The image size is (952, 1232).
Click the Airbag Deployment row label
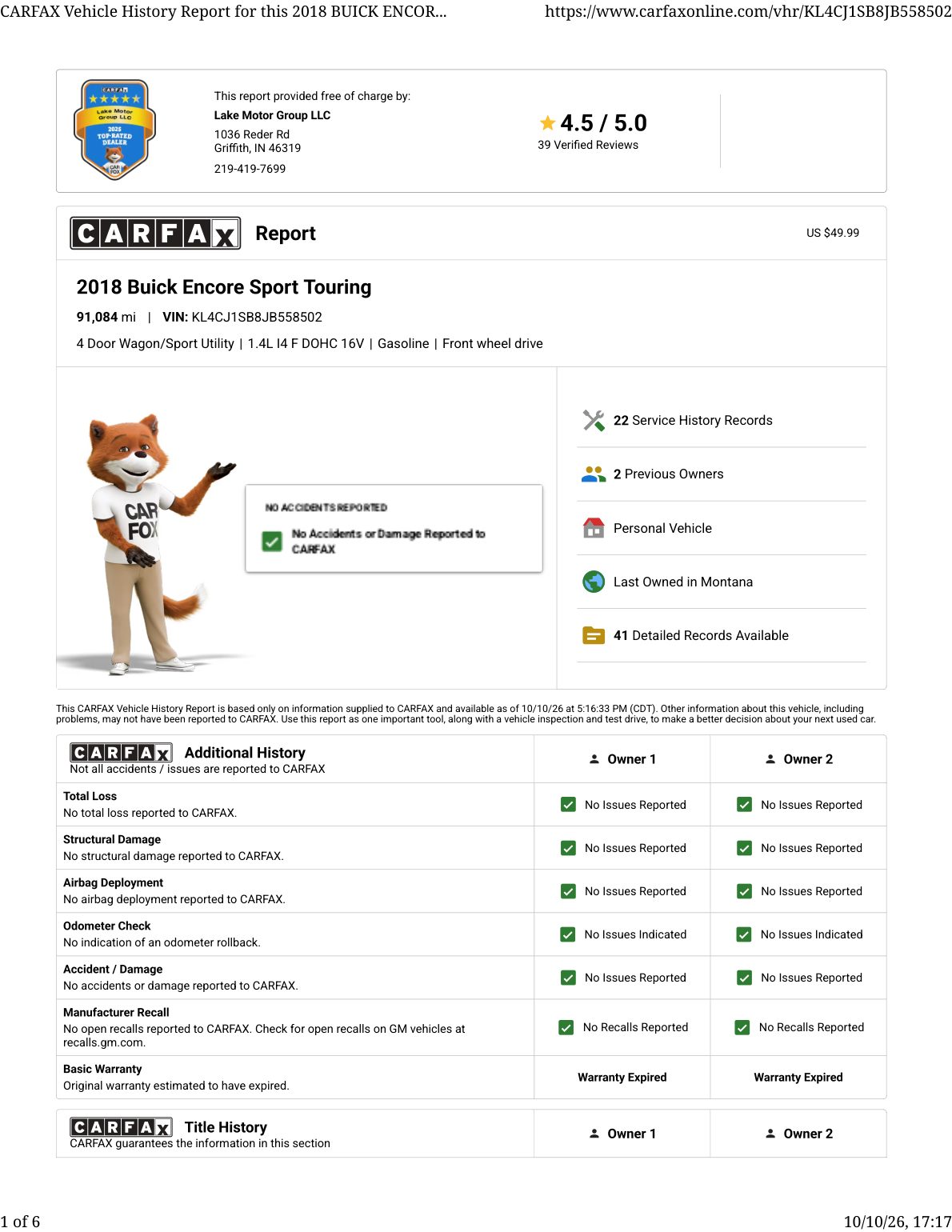(x=113, y=883)
